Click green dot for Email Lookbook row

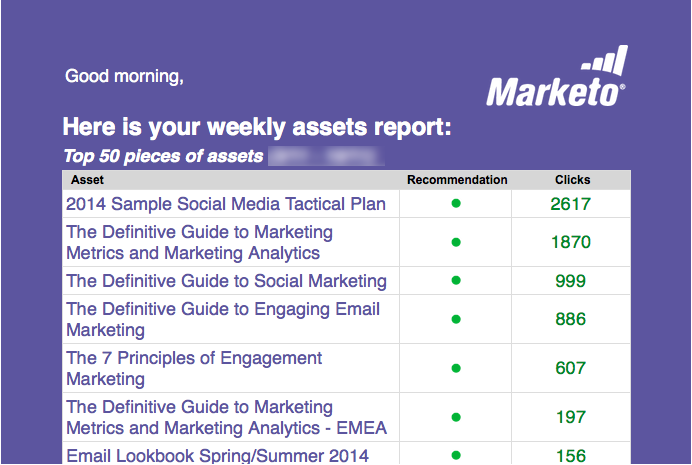point(456,456)
